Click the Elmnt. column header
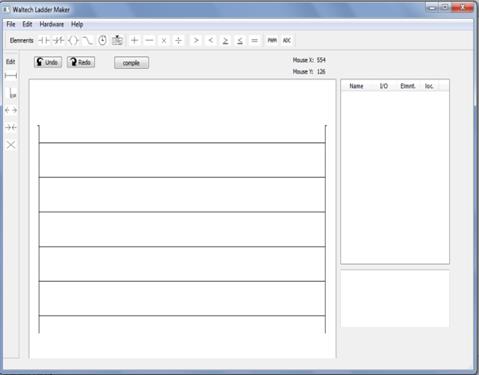This screenshot has width=479, height=375. pyautogui.click(x=408, y=86)
